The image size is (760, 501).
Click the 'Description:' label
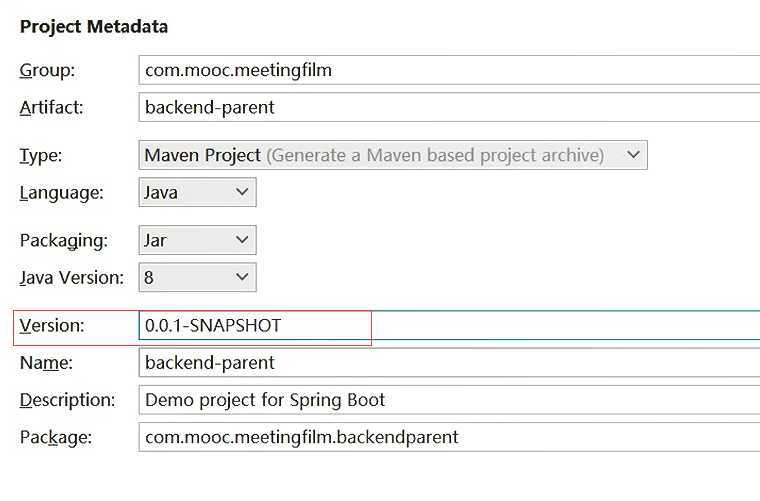pos(67,400)
